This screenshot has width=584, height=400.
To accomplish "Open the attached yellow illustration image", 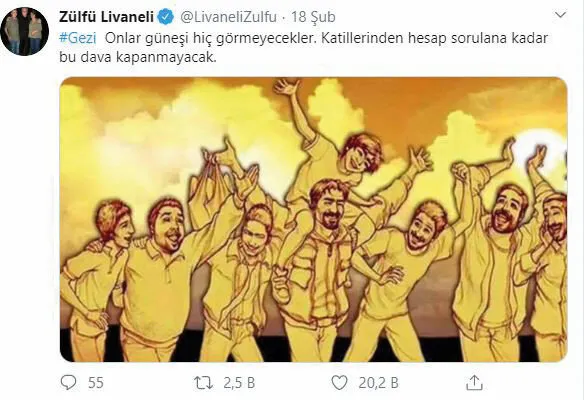I will click(x=313, y=219).
